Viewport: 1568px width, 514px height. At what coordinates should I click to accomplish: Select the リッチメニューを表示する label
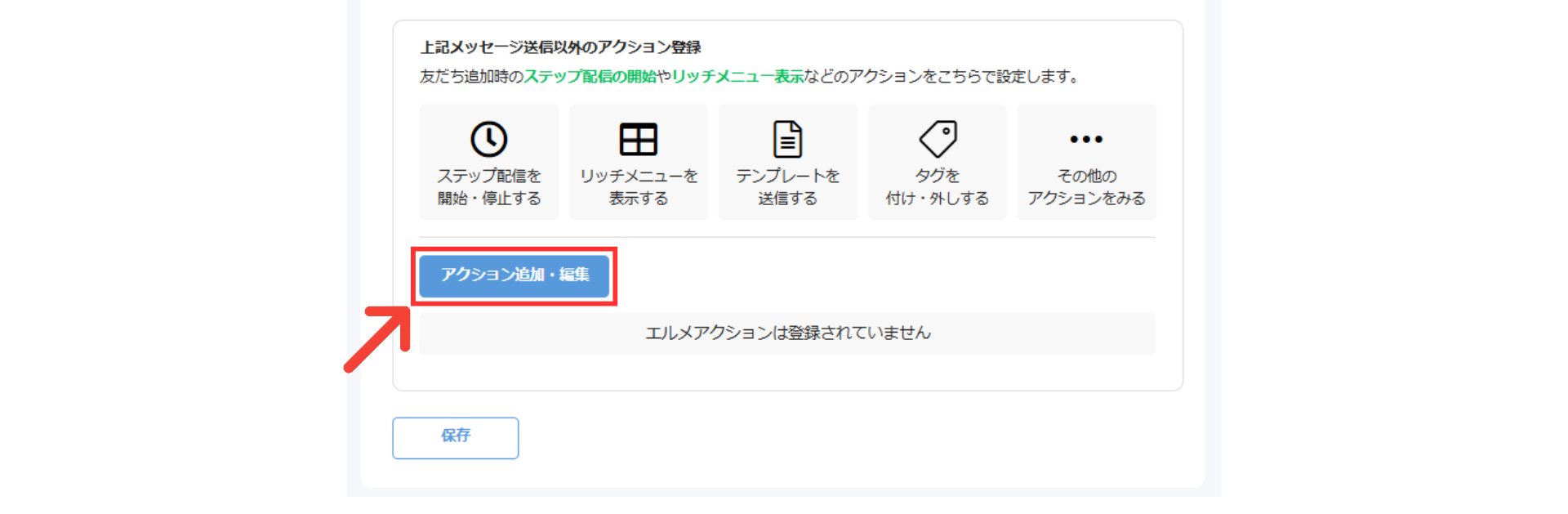[x=638, y=187]
